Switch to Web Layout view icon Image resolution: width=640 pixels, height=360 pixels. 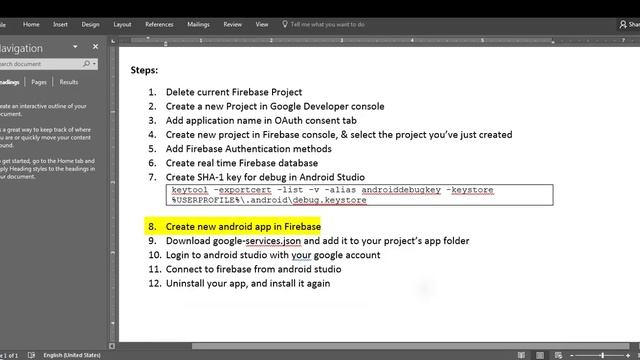click(x=558, y=356)
